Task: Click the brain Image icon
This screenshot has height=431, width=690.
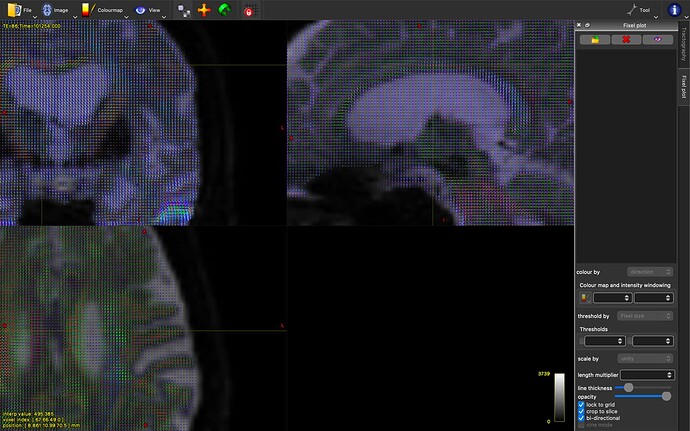Action: point(47,10)
